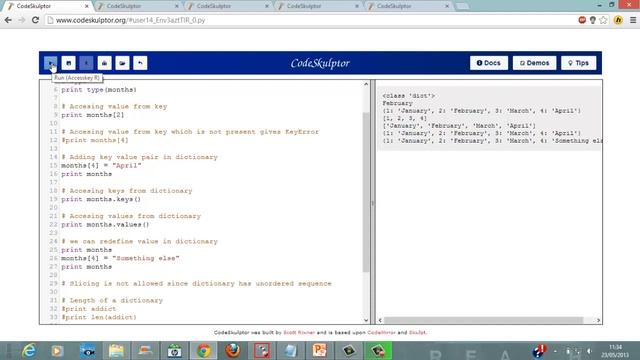Save the program using the floppy disk icon

[x=69, y=63]
